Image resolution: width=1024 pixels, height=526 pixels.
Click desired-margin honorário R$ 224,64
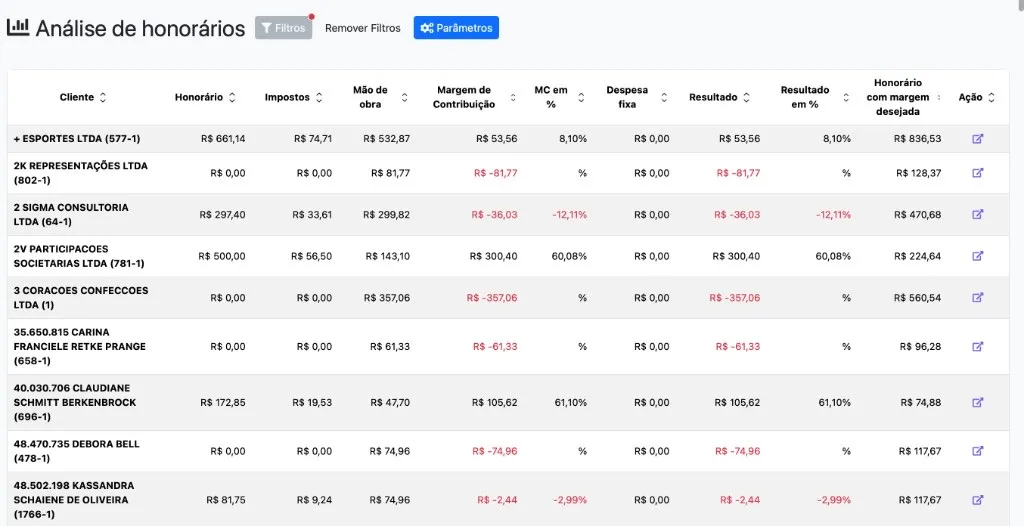918,256
